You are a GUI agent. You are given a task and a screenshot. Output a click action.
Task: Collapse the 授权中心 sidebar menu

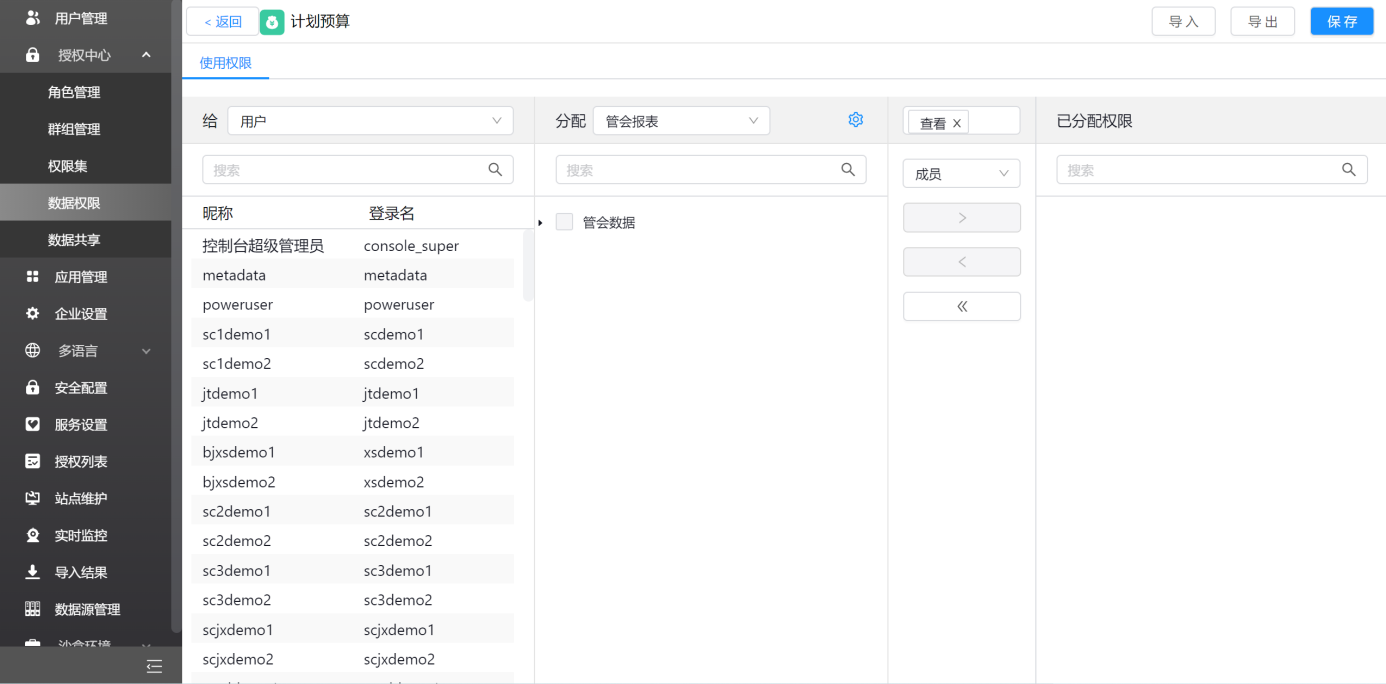pos(146,55)
